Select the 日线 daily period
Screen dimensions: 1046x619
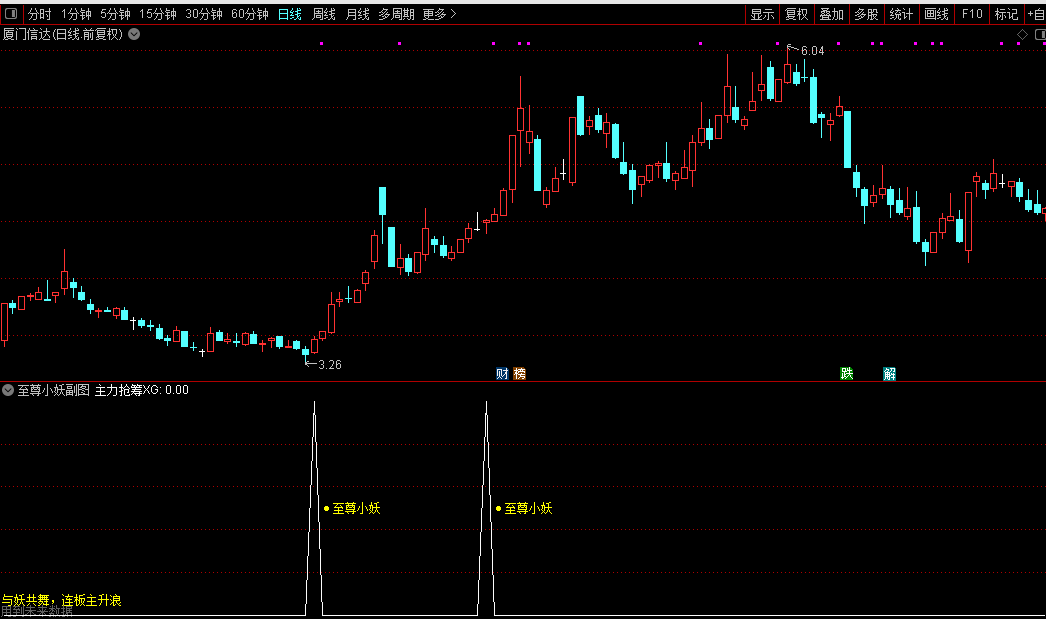(290, 14)
